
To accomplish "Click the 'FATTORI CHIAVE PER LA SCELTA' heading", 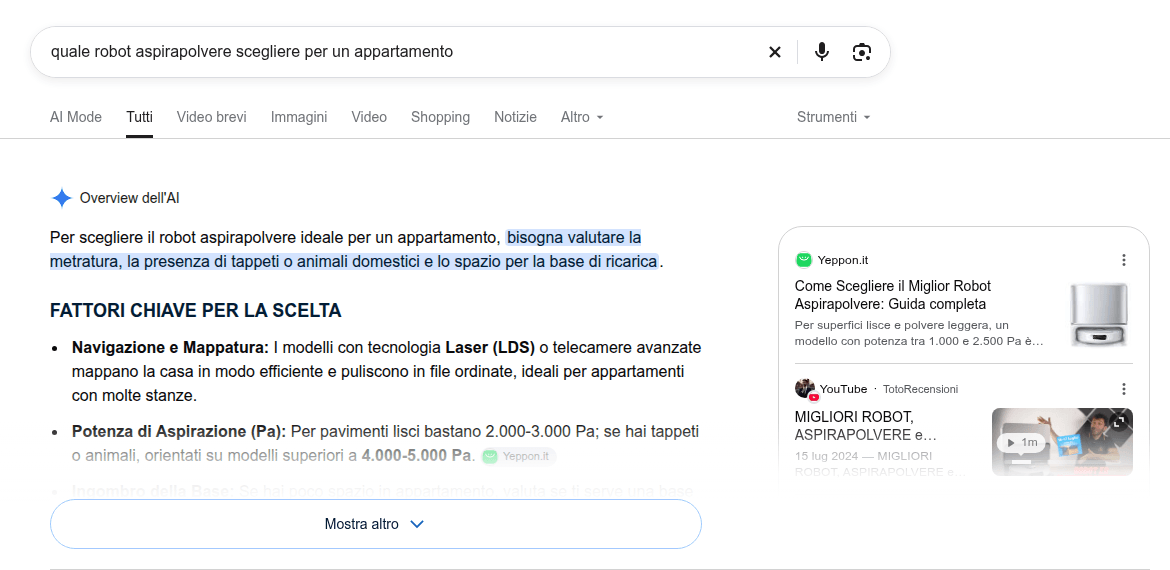I will (195, 310).
